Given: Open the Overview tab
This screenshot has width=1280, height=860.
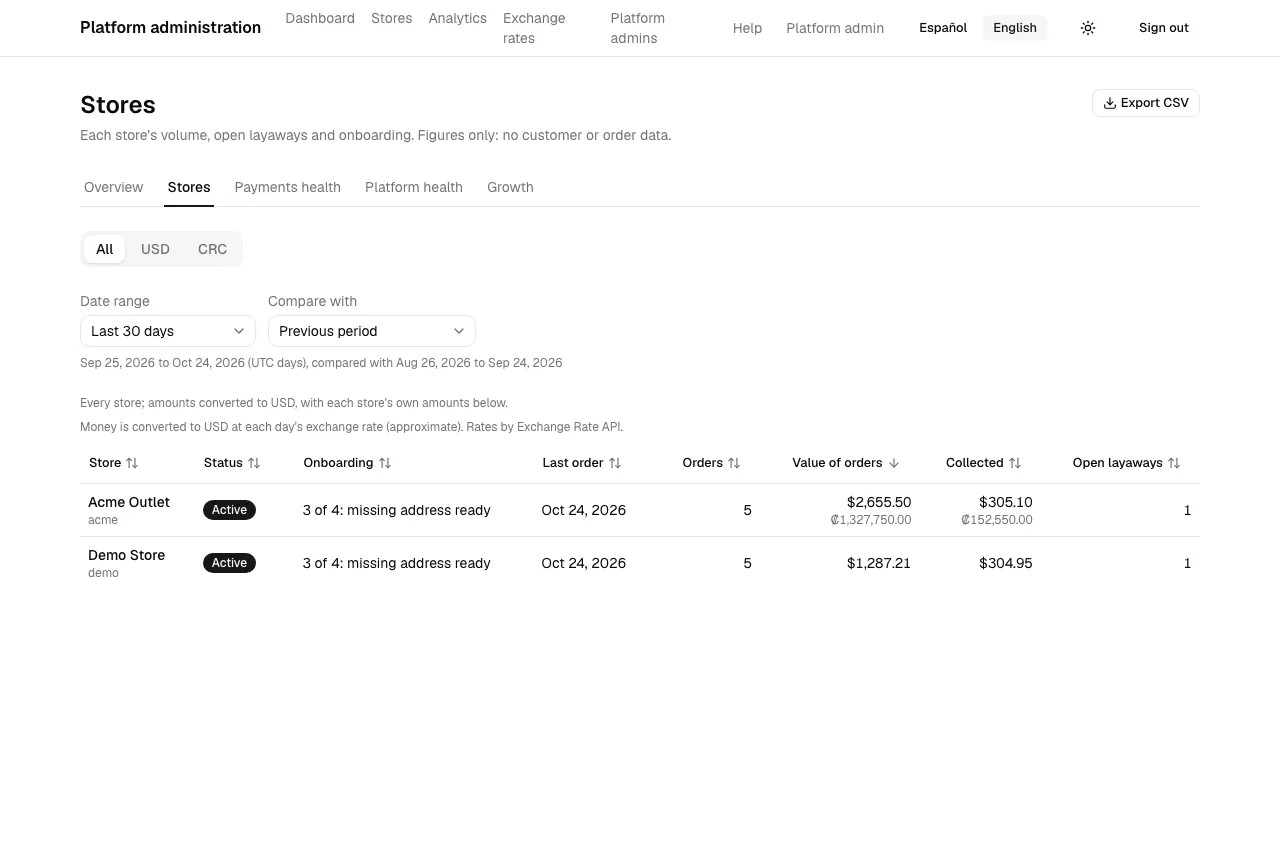Looking at the screenshot, I should coord(114,187).
